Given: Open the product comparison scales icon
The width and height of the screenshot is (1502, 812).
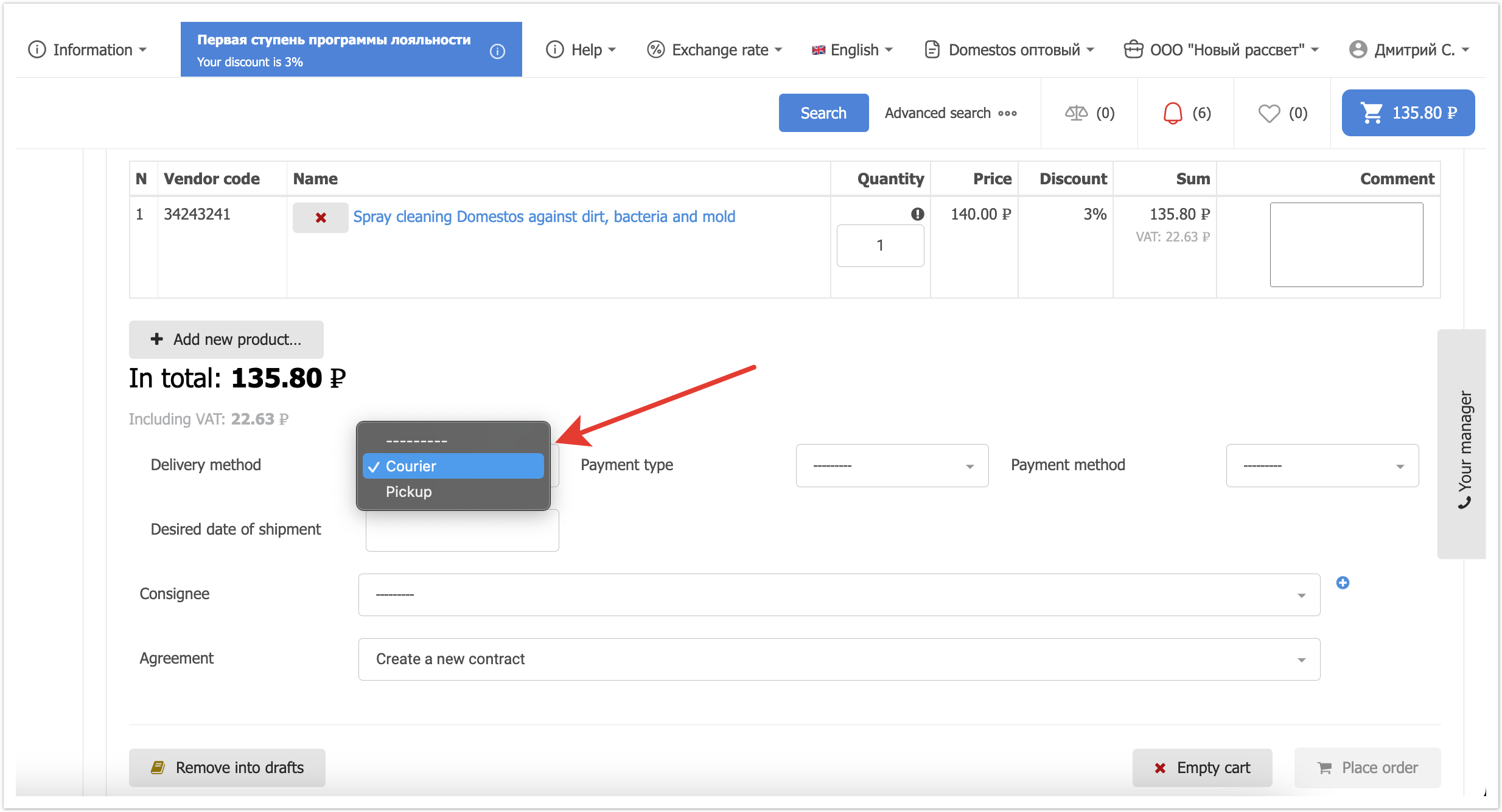Looking at the screenshot, I should point(1076,113).
